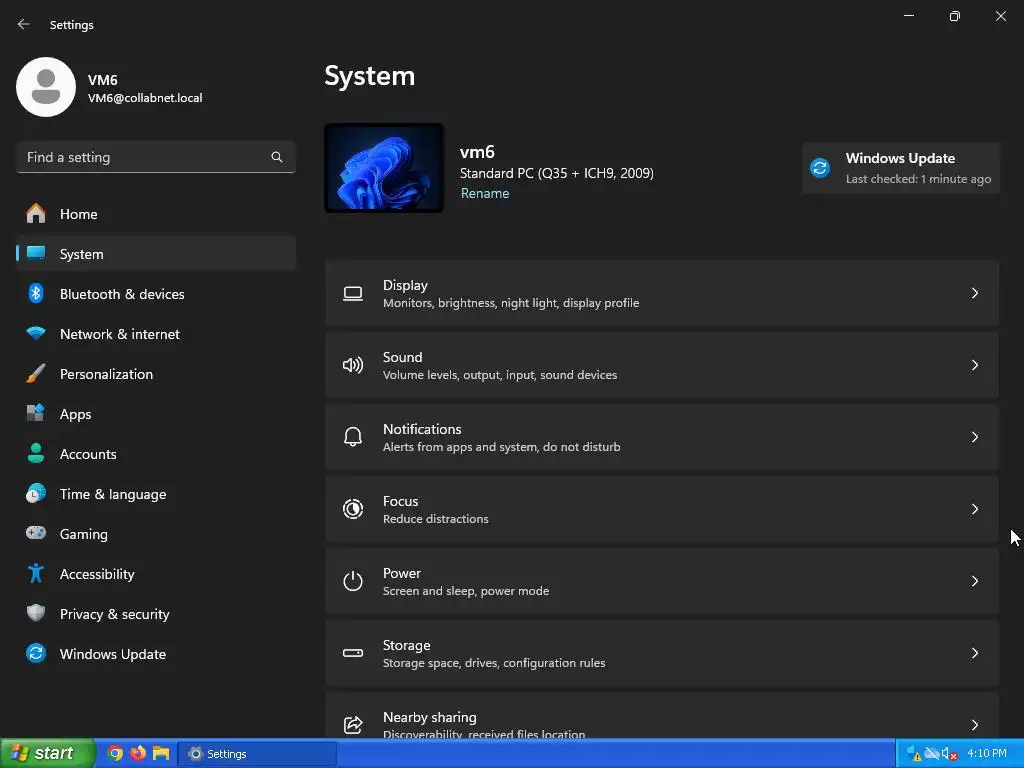Click the back arrow at top left
The height and width of the screenshot is (768, 1024).
tap(24, 24)
